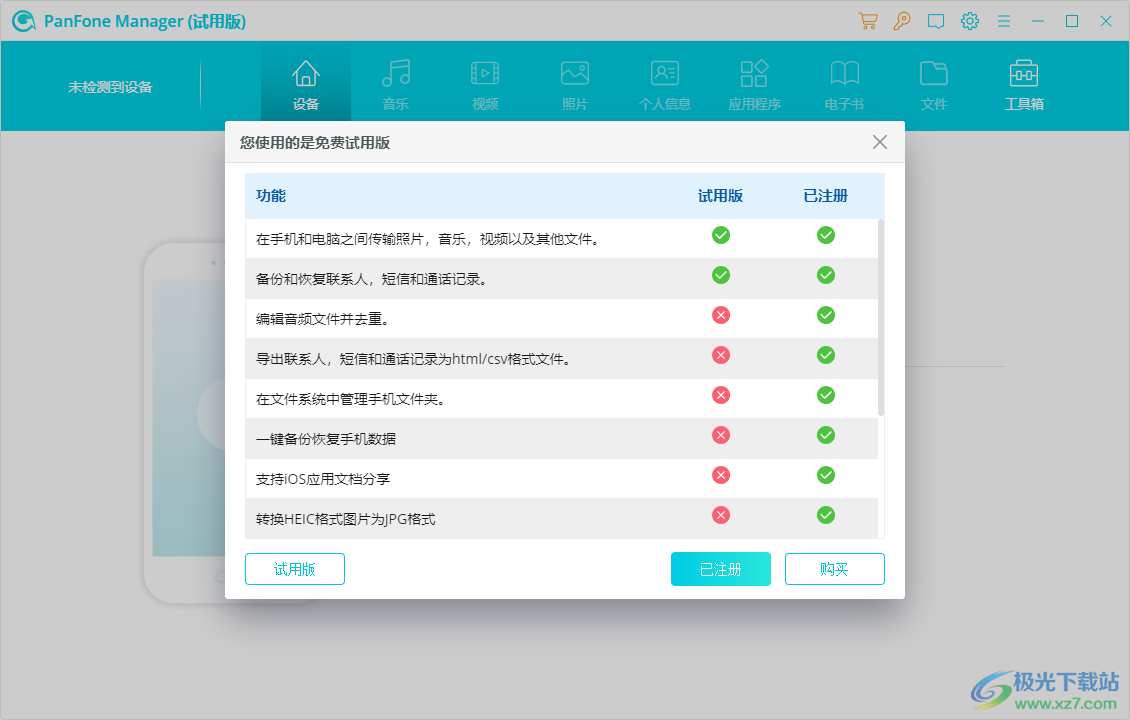The width and height of the screenshot is (1130, 720).
Task: Click registered check for iOS应用文档分享 row
Action: click(x=826, y=475)
